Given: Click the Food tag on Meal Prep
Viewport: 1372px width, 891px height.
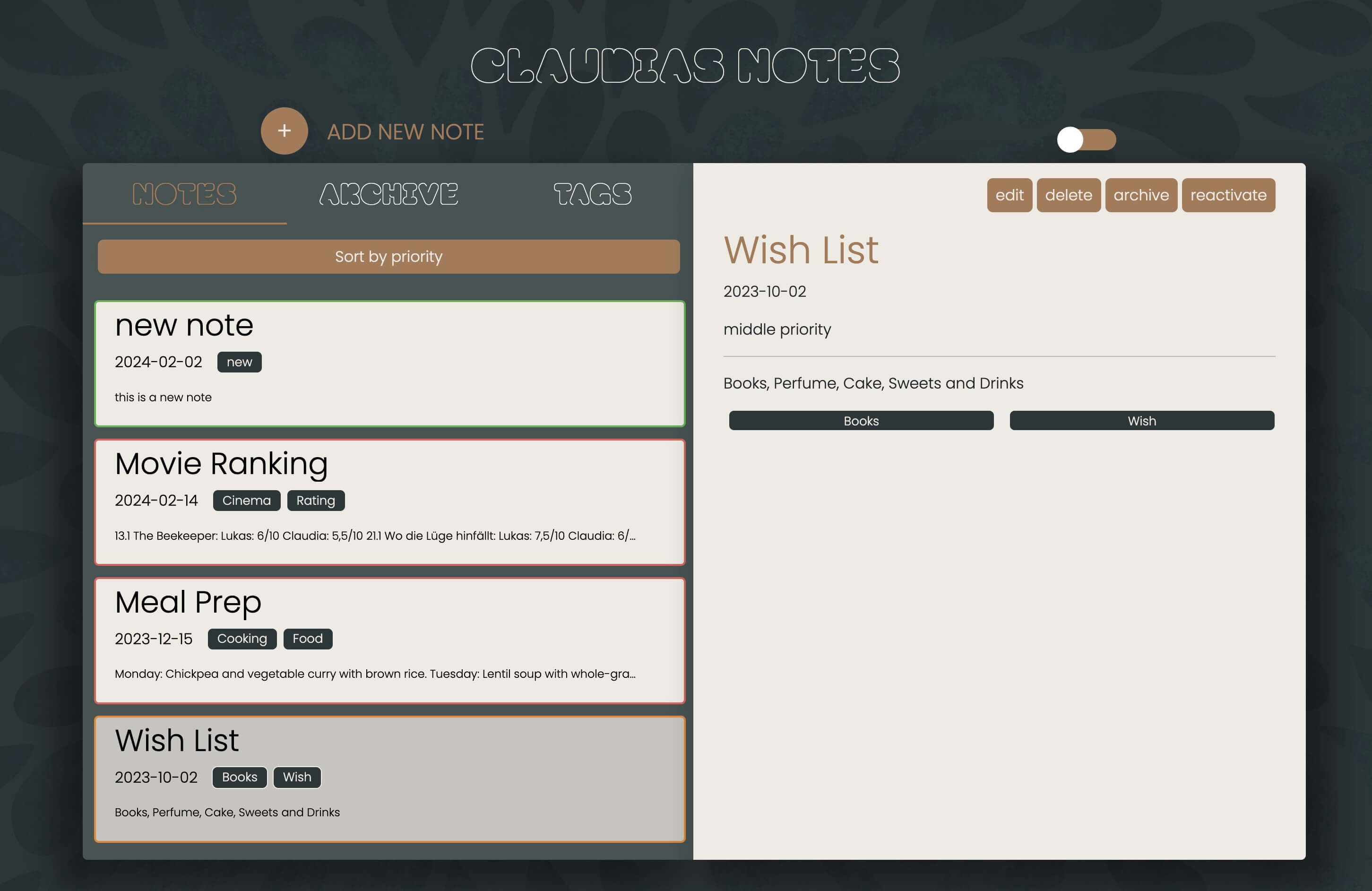Looking at the screenshot, I should [x=307, y=639].
